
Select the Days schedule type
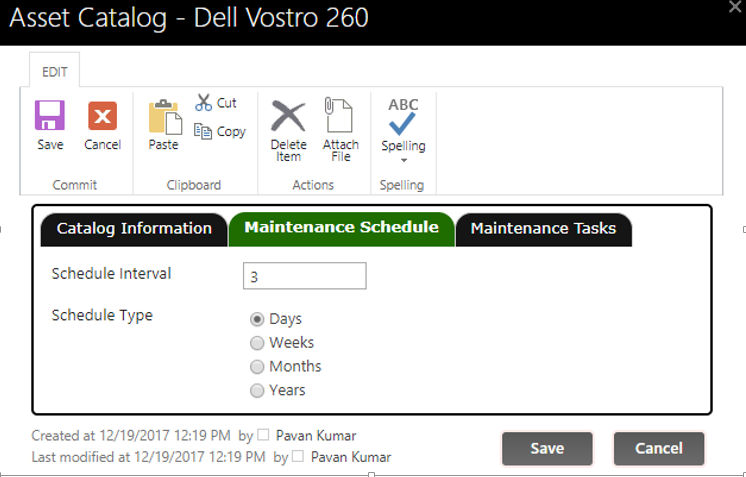(258, 319)
